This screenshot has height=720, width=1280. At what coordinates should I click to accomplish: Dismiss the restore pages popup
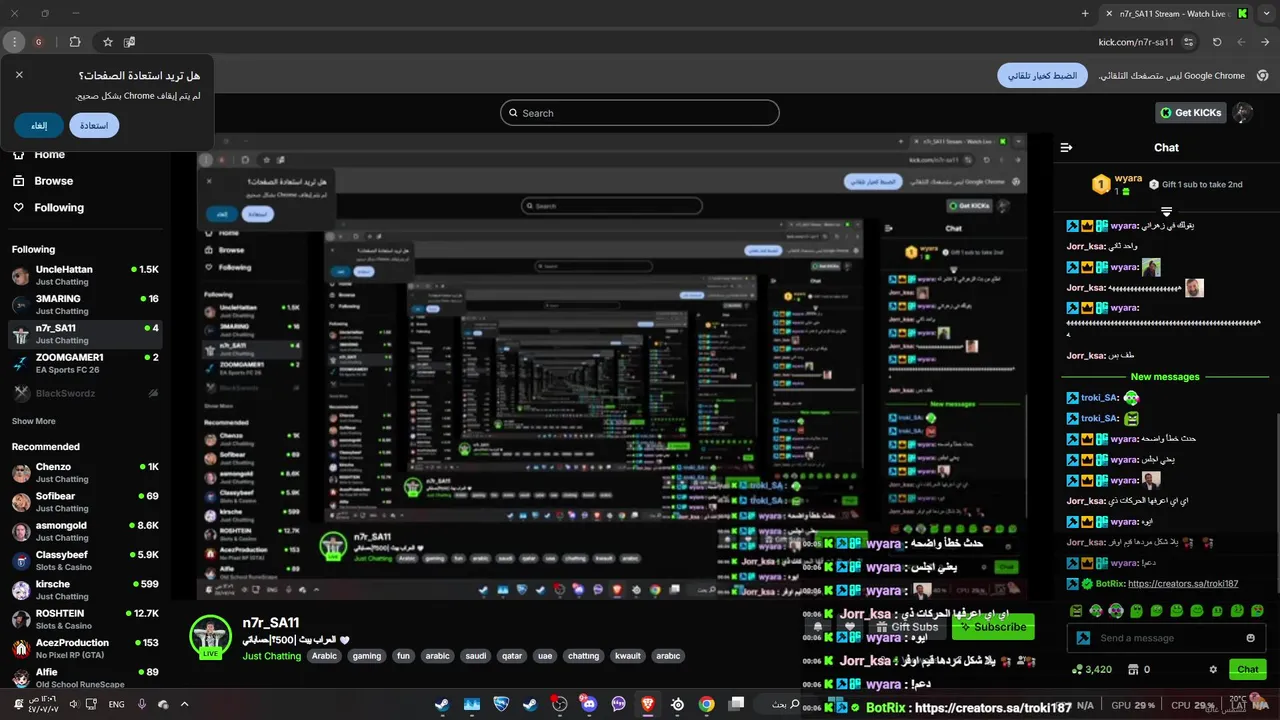19,75
